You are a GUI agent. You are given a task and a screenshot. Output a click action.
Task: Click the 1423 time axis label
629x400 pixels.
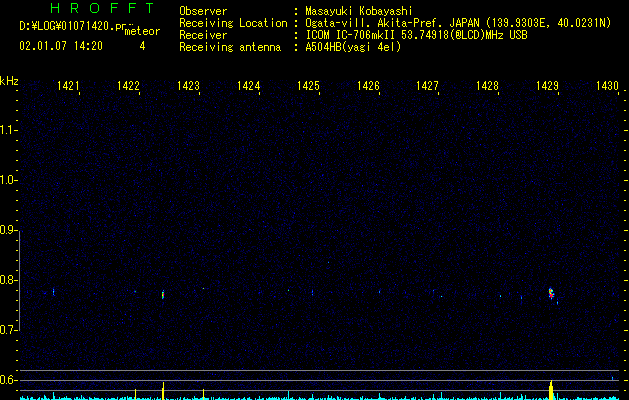[x=188, y=86]
